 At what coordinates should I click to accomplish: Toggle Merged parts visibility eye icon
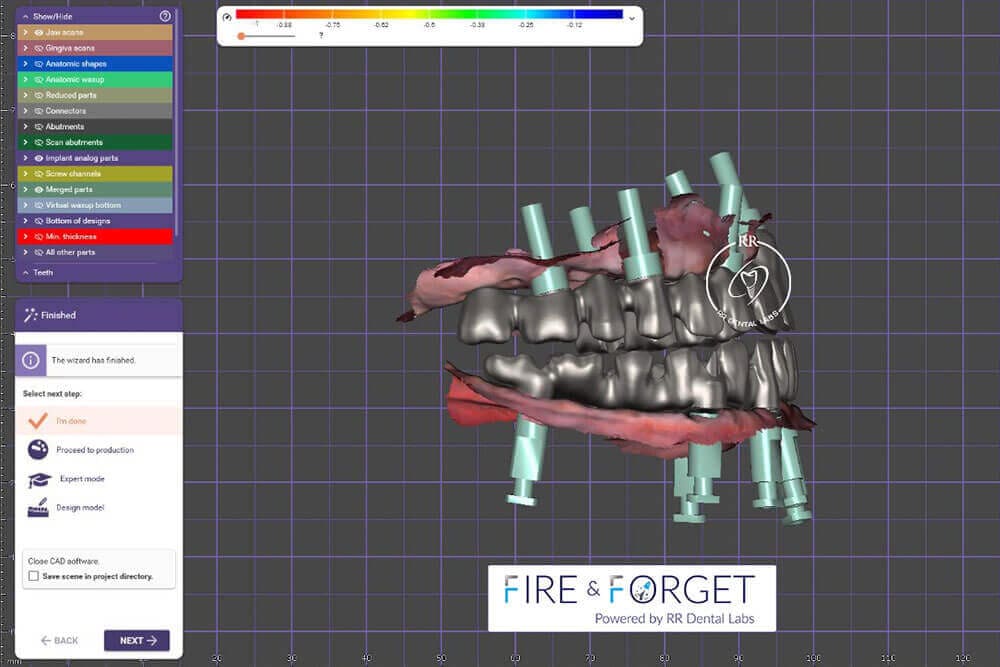(x=39, y=189)
